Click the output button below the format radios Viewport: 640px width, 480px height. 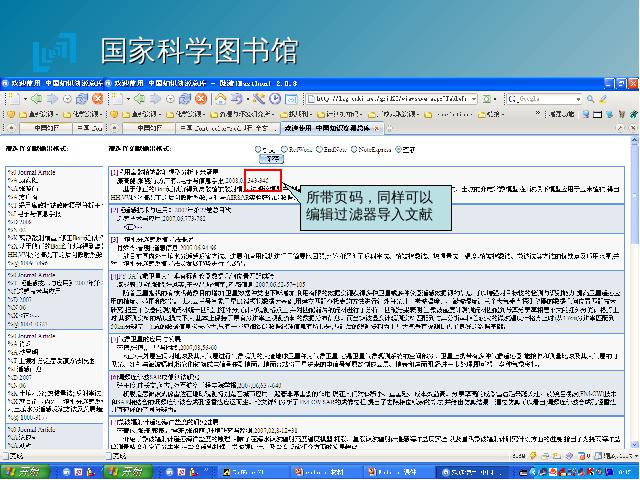tap(271, 159)
